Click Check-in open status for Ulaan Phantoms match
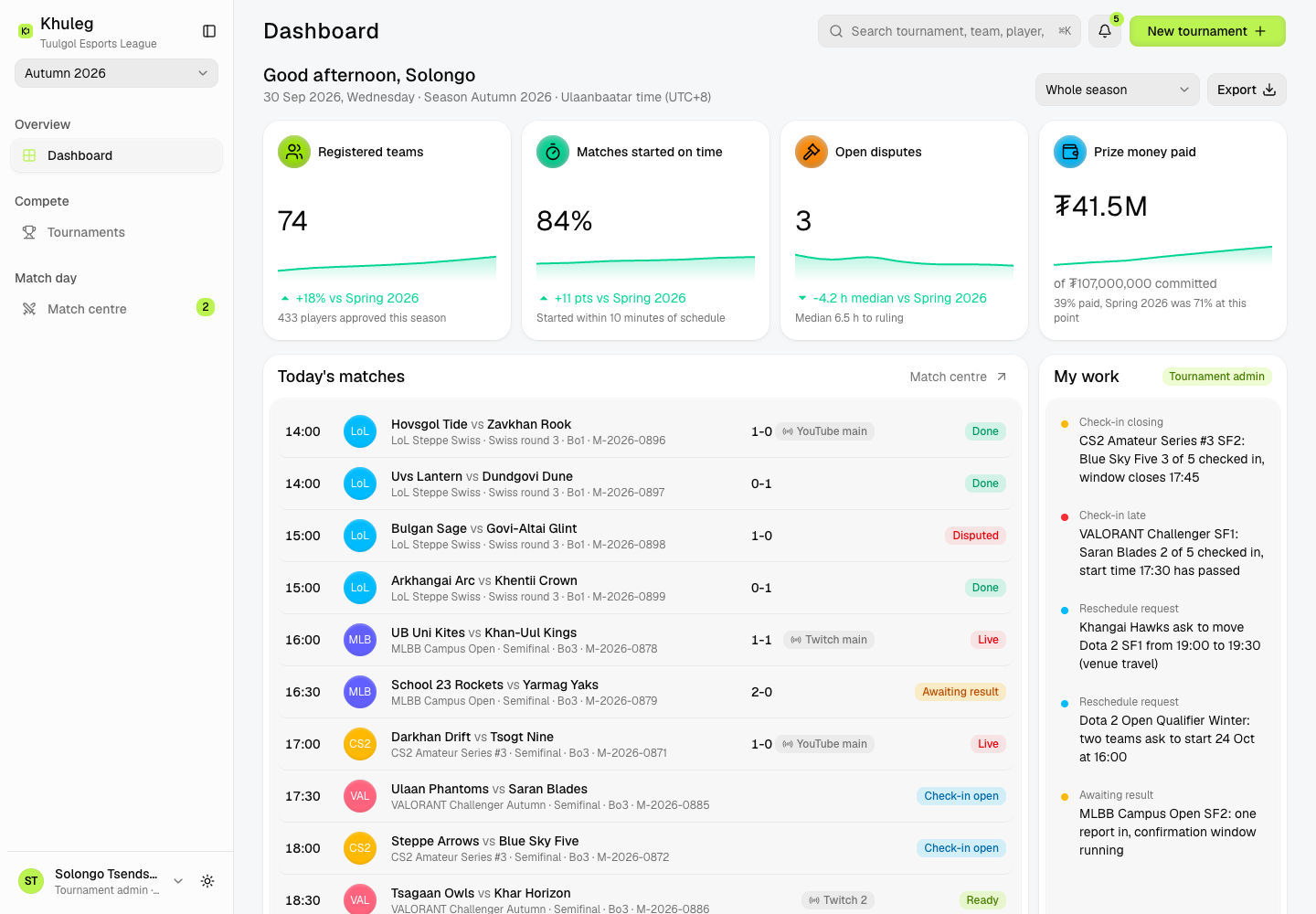Image resolution: width=1316 pixels, height=914 pixels. [961, 796]
